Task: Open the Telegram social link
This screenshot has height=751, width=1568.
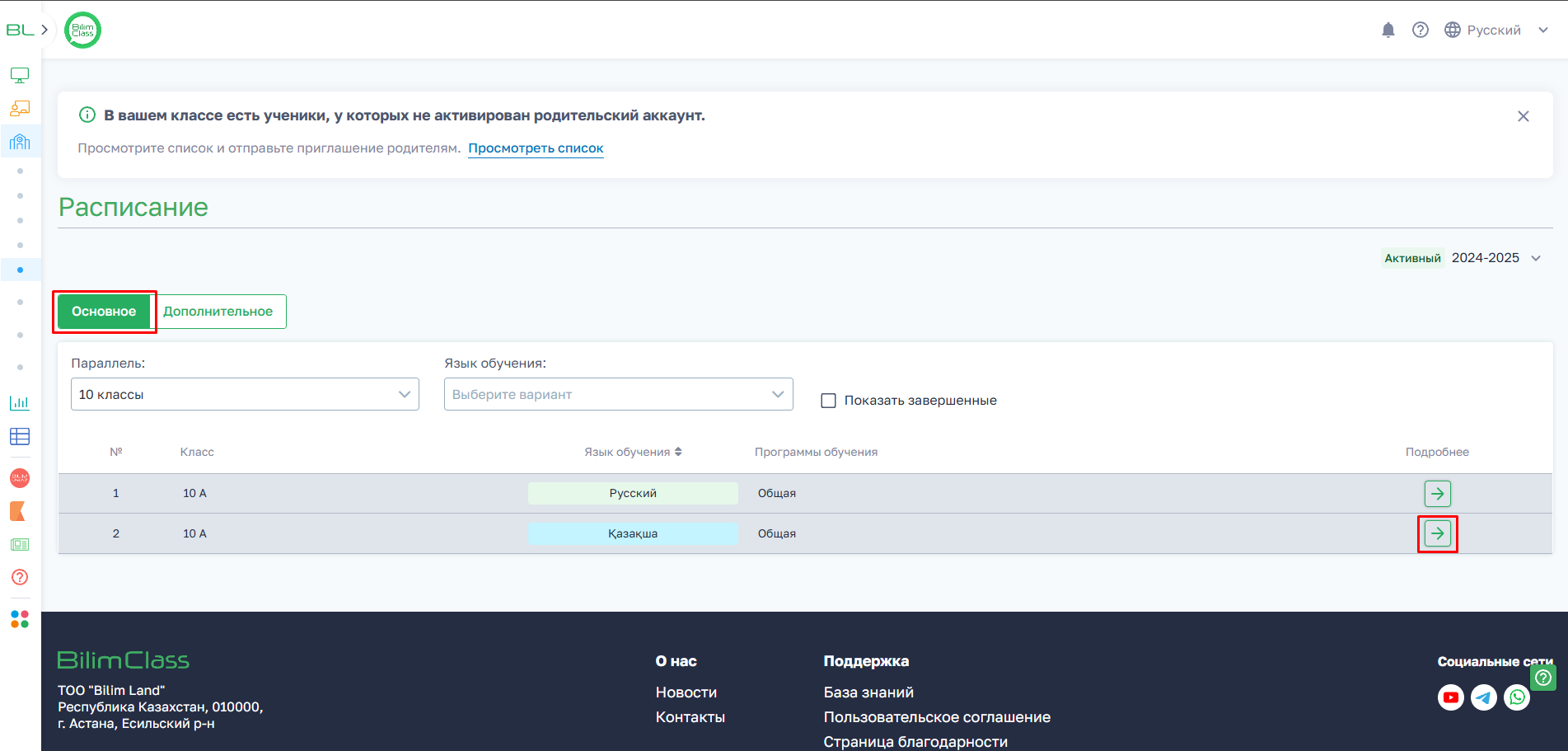Action: (1484, 697)
